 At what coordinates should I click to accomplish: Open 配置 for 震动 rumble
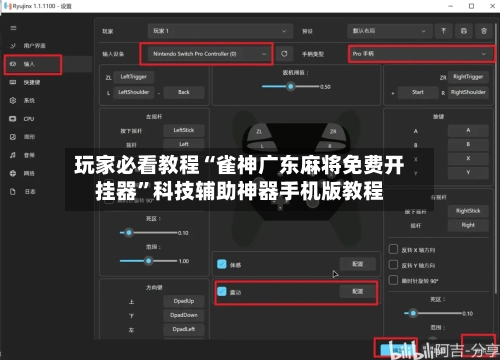[x=358, y=291]
